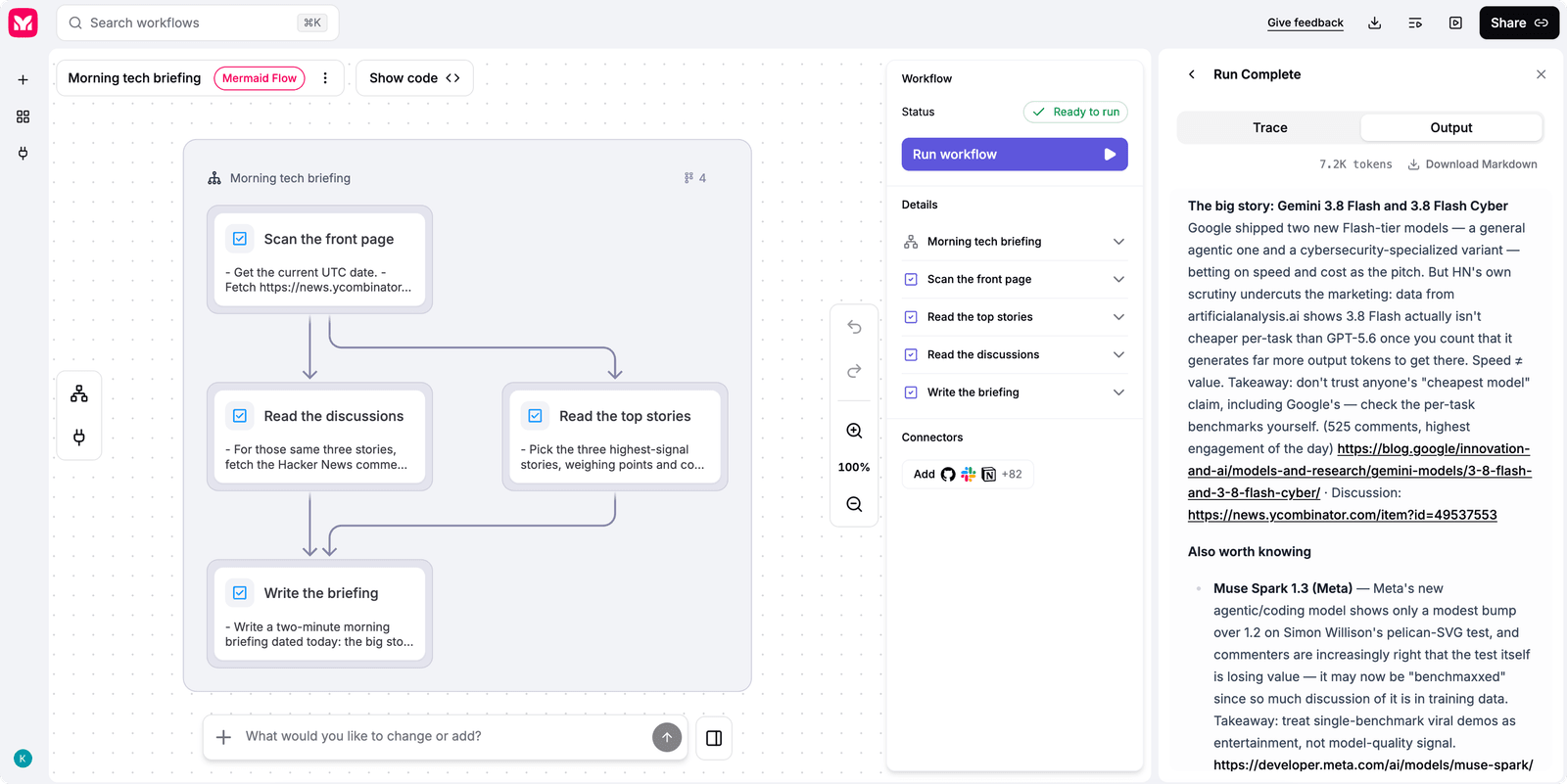
Task: Zoom in with the magnifier plus icon
Action: tap(854, 431)
